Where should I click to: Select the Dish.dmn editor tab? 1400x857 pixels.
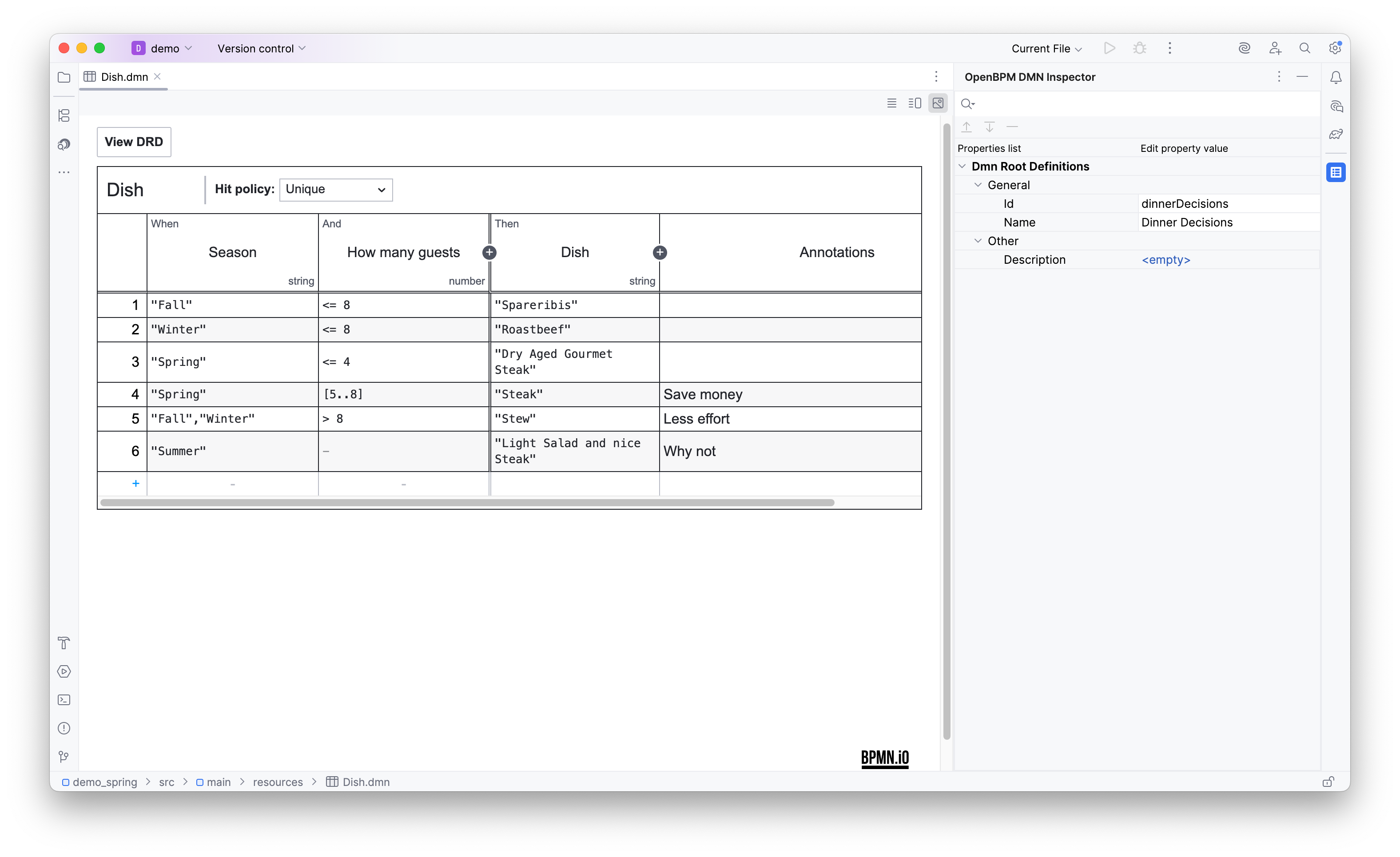point(124,77)
